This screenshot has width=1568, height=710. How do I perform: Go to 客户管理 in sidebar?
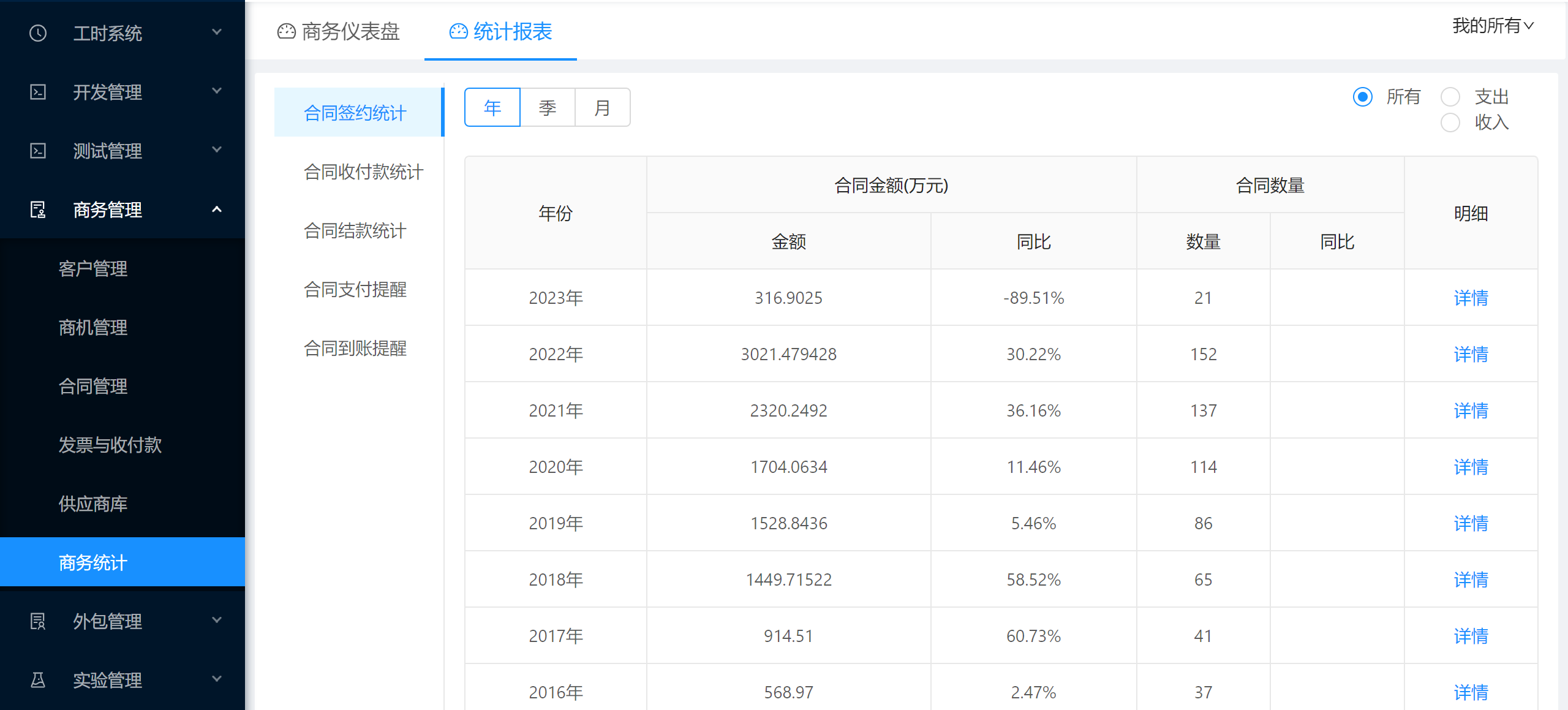point(123,268)
